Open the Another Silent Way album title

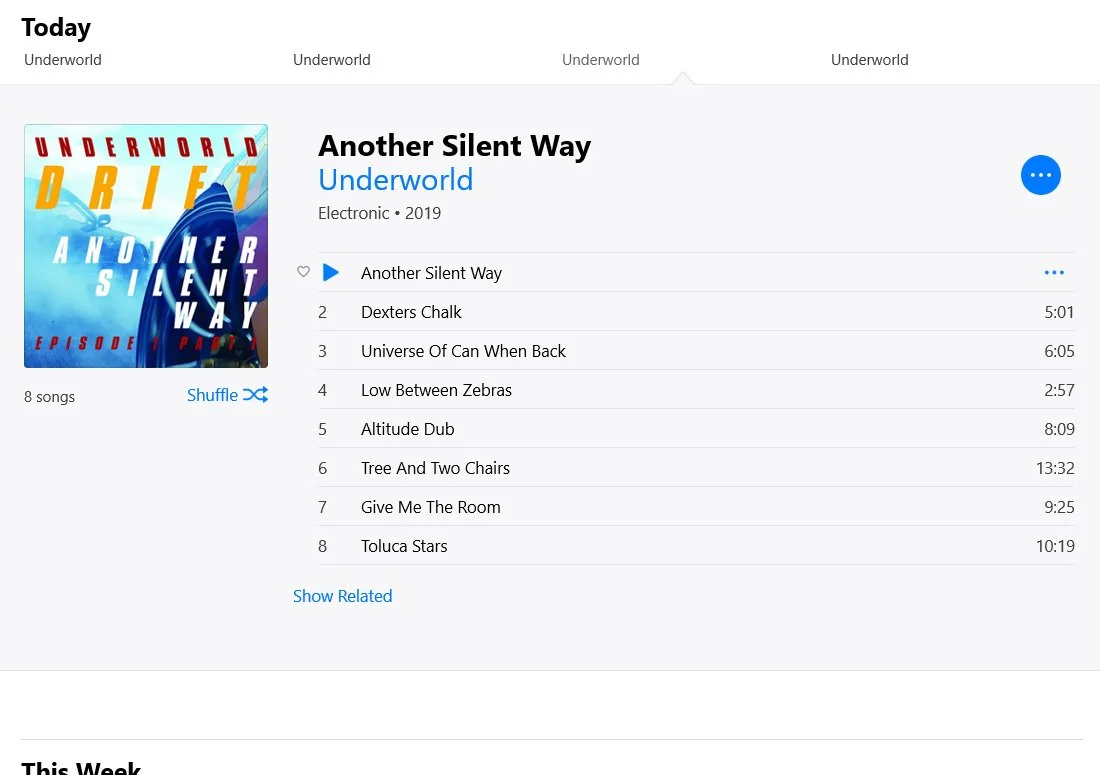click(x=455, y=146)
